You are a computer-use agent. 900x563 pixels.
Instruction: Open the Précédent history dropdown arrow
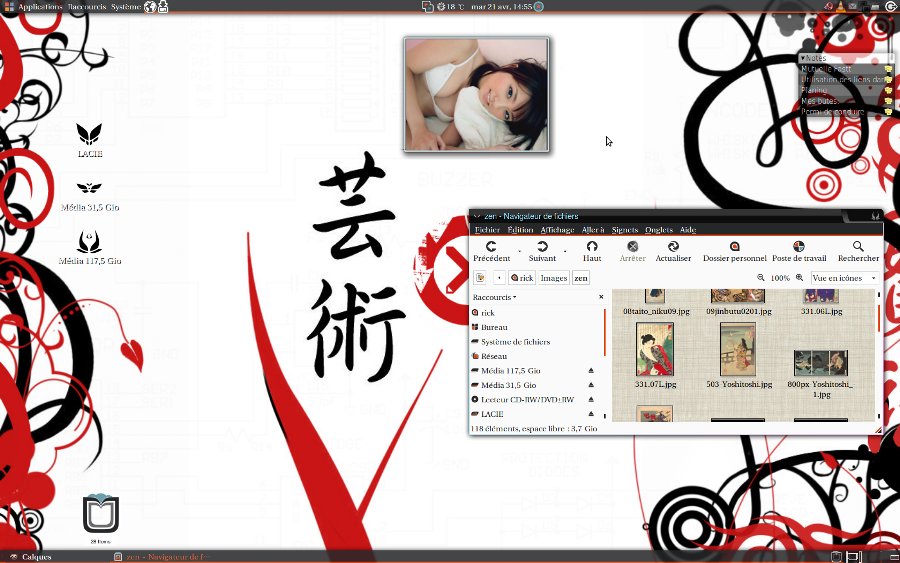coord(520,251)
